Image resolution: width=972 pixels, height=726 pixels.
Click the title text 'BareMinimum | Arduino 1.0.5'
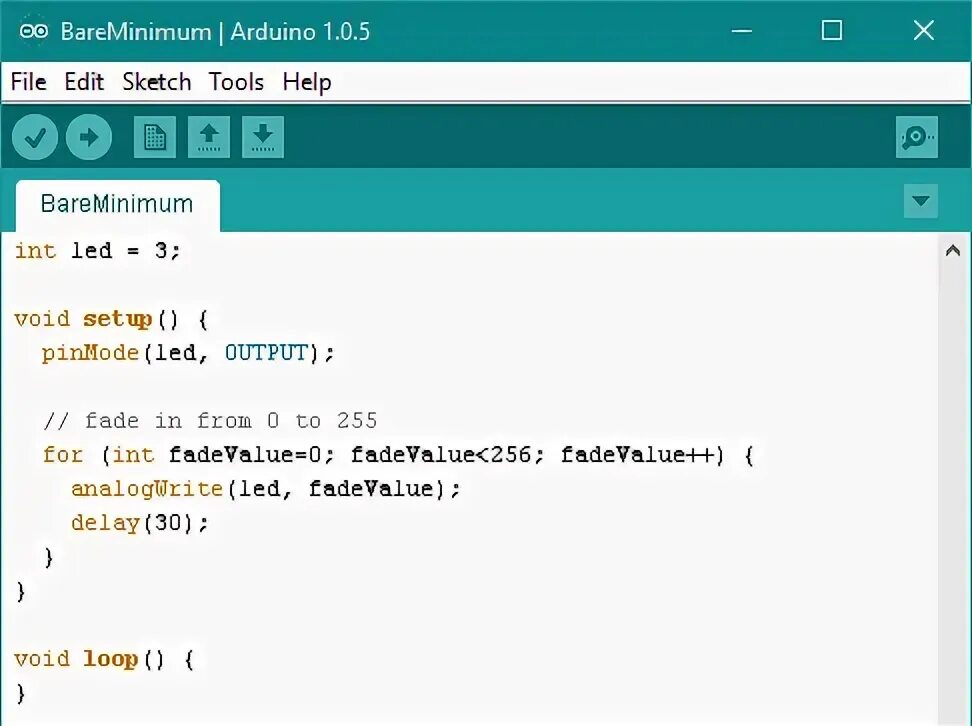pyautogui.click(x=215, y=31)
